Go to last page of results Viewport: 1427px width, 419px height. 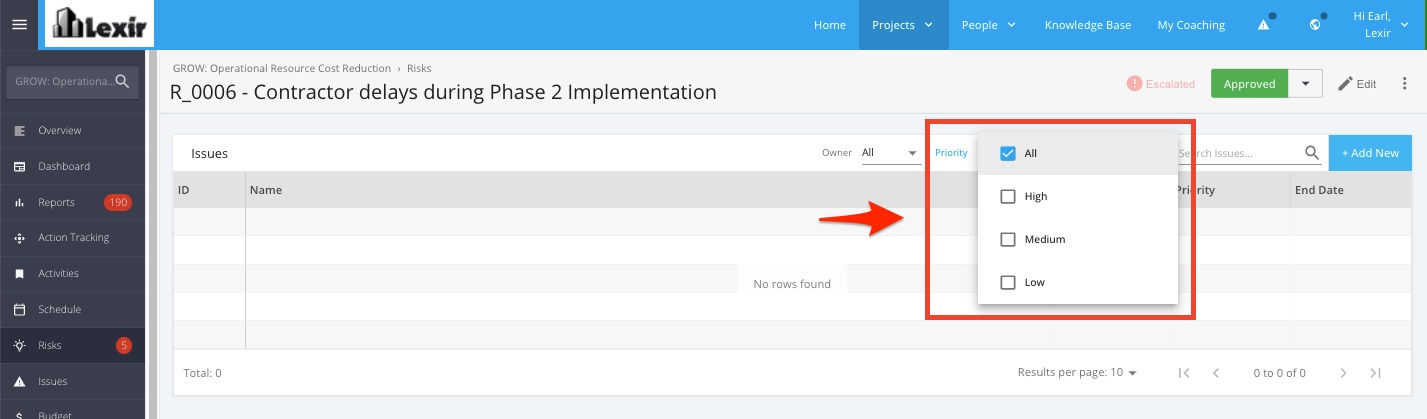1375,373
